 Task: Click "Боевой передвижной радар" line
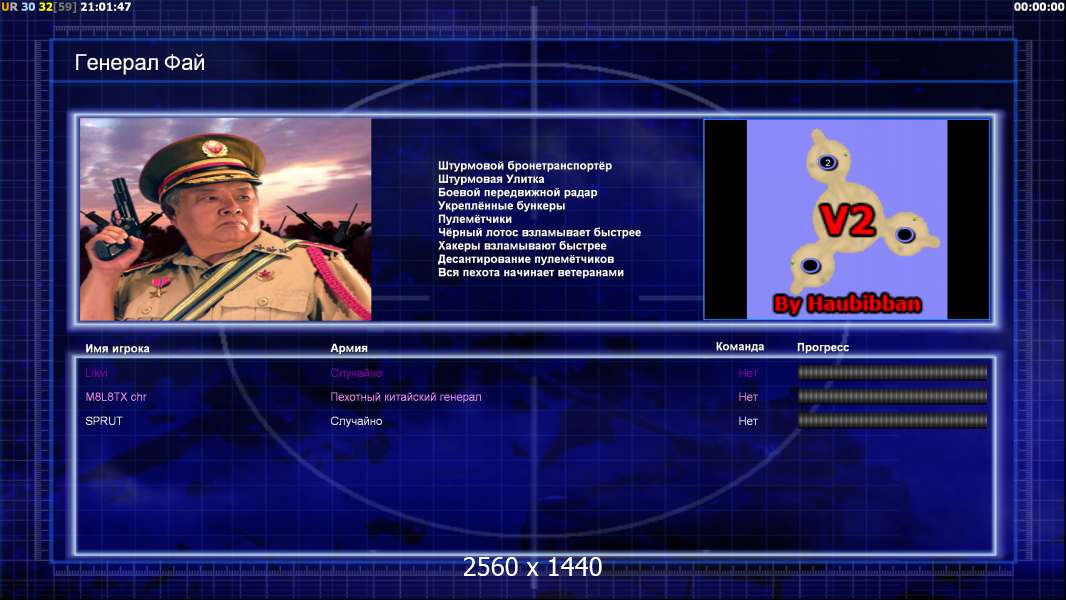click(517, 192)
